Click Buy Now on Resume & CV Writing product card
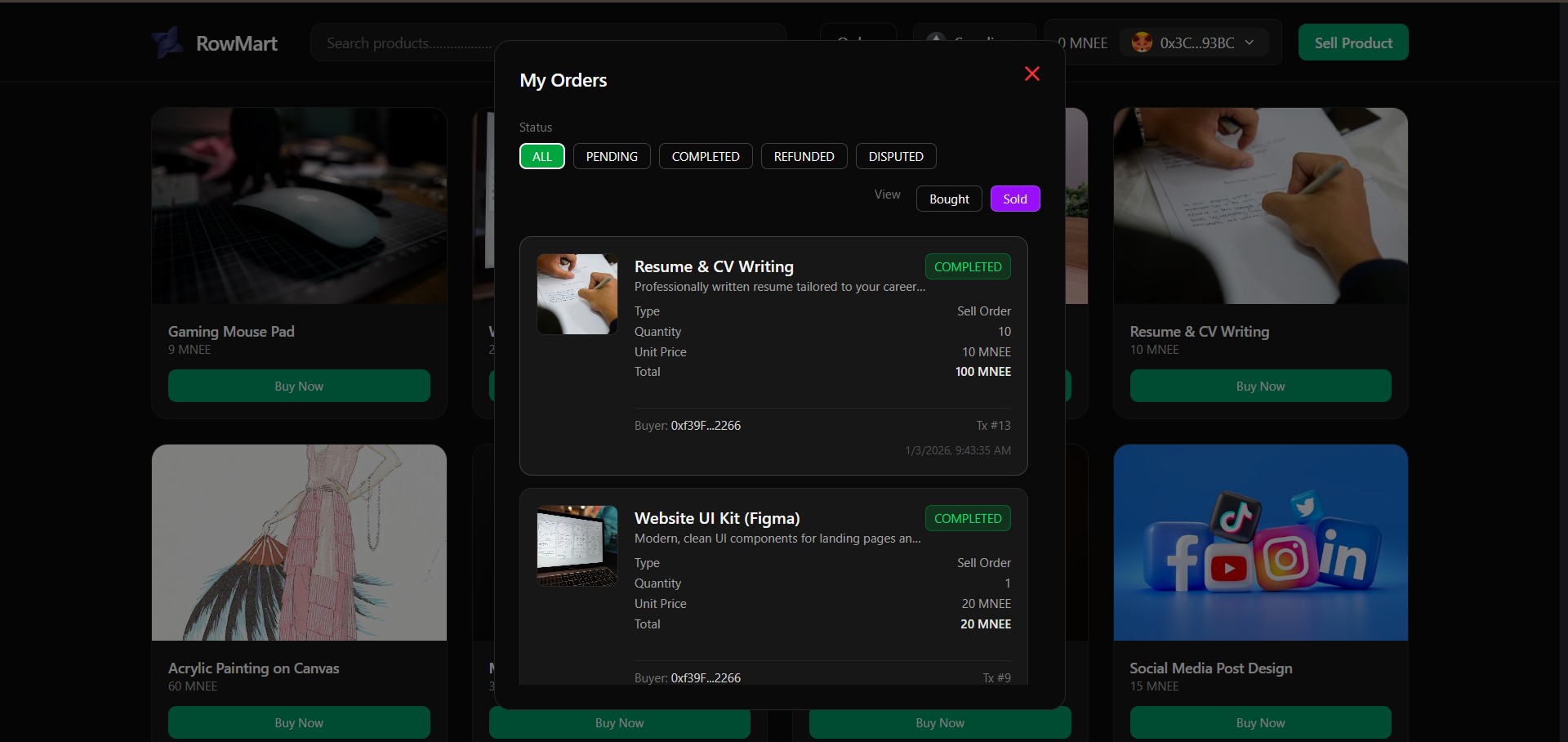The width and height of the screenshot is (1568, 742). click(x=1261, y=386)
